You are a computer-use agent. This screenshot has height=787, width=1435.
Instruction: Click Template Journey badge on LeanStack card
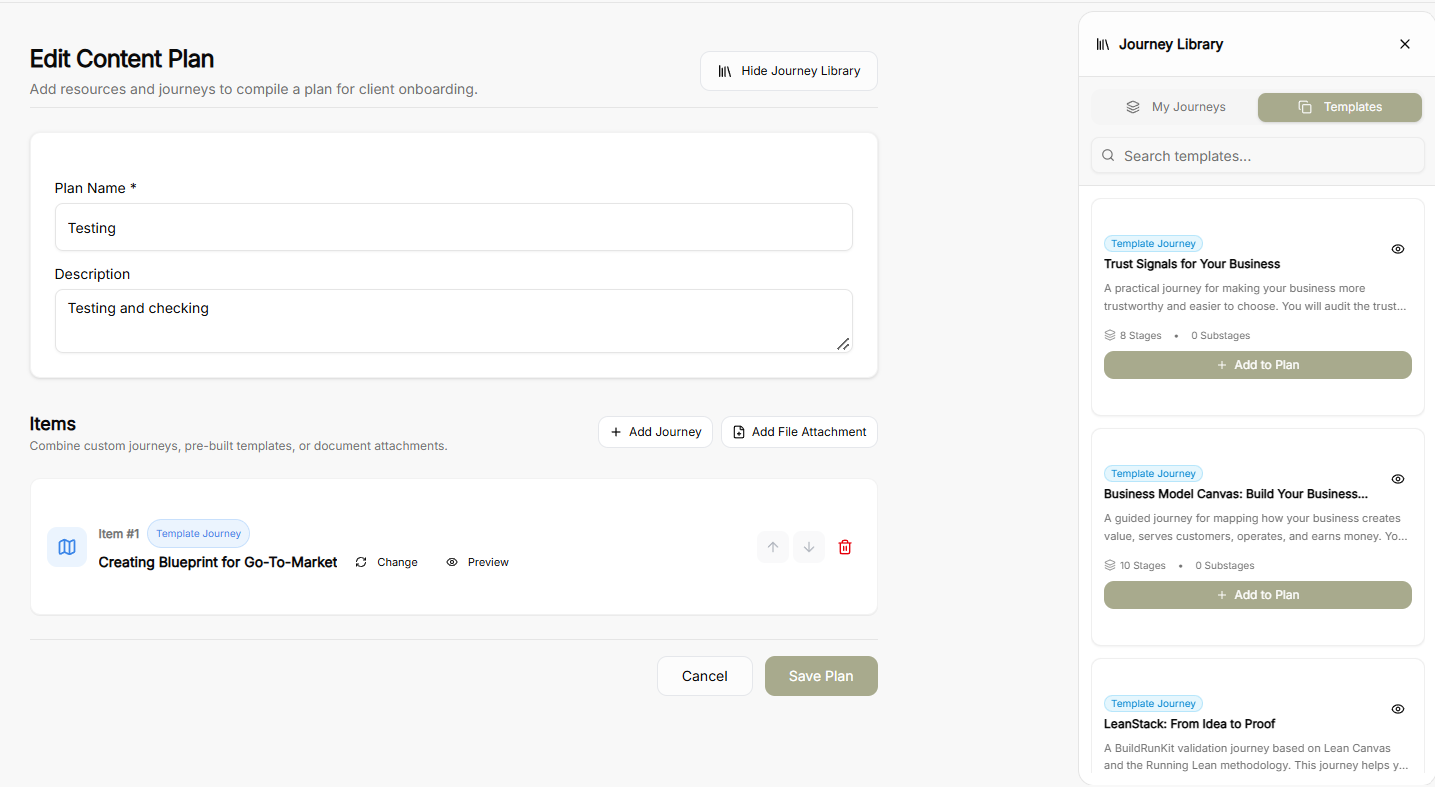click(1153, 704)
